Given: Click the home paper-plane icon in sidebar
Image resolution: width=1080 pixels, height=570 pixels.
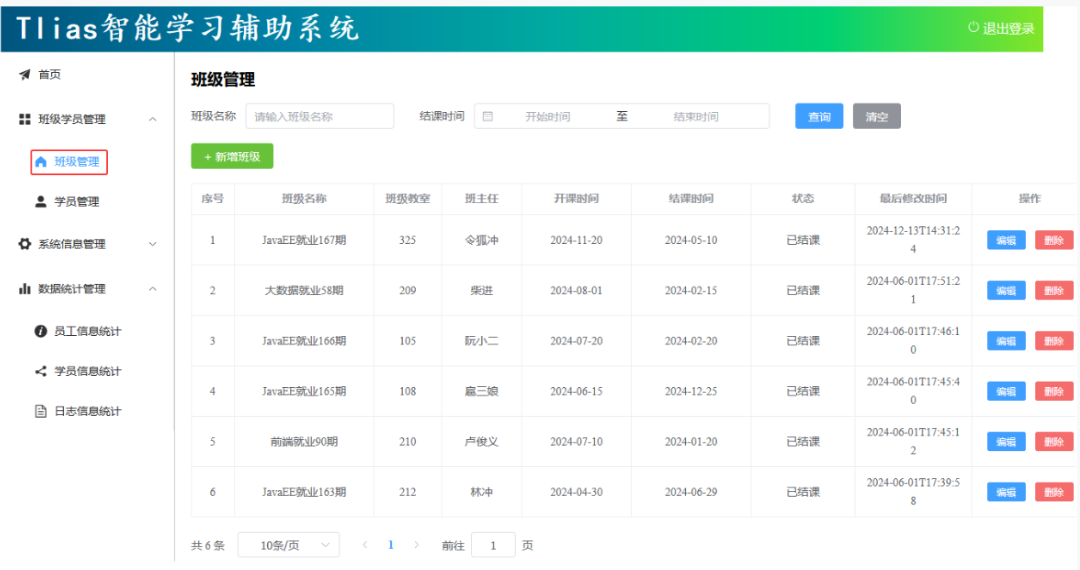Looking at the screenshot, I should click(x=25, y=75).
